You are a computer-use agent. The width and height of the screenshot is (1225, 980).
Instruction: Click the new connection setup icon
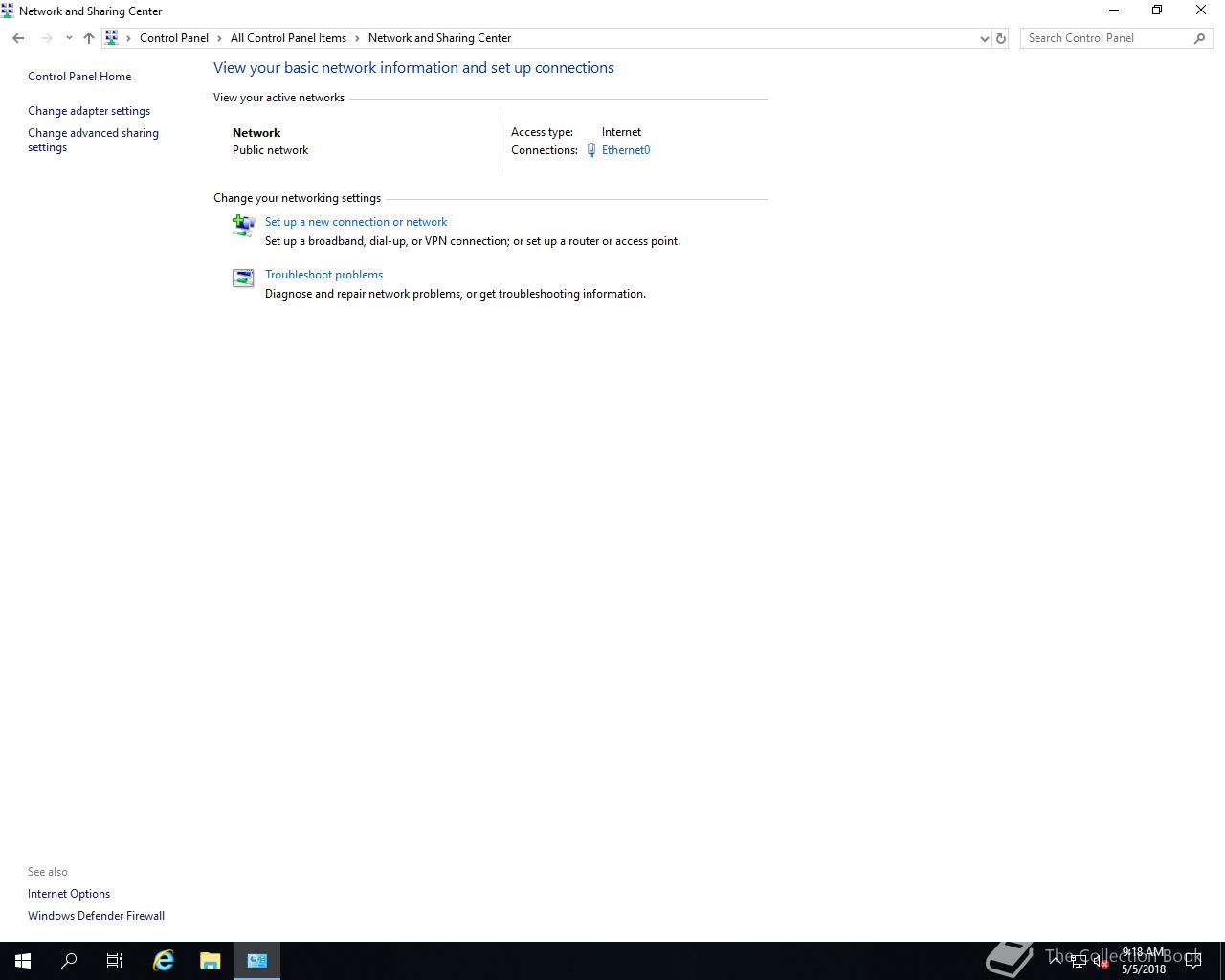pos(243,225)
